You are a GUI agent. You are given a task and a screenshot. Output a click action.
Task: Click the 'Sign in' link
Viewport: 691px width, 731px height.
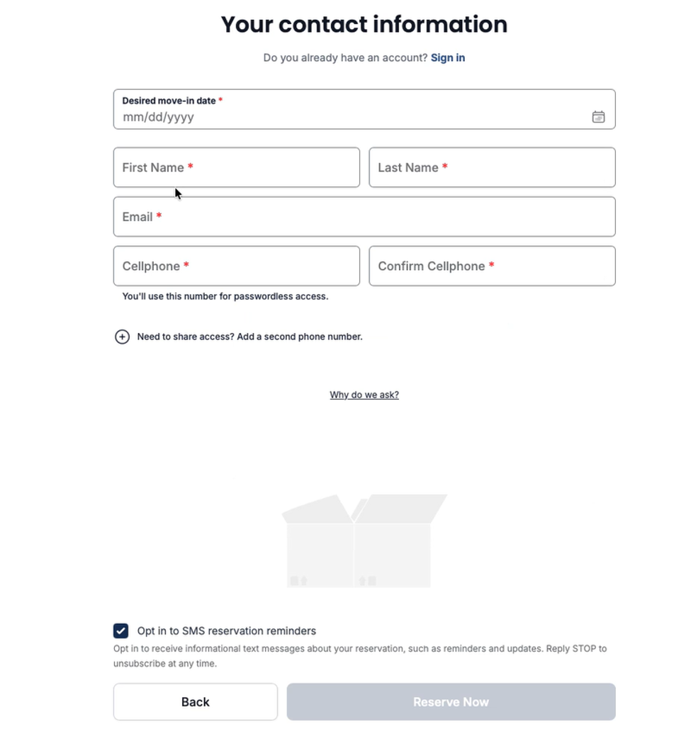point(448,58)
